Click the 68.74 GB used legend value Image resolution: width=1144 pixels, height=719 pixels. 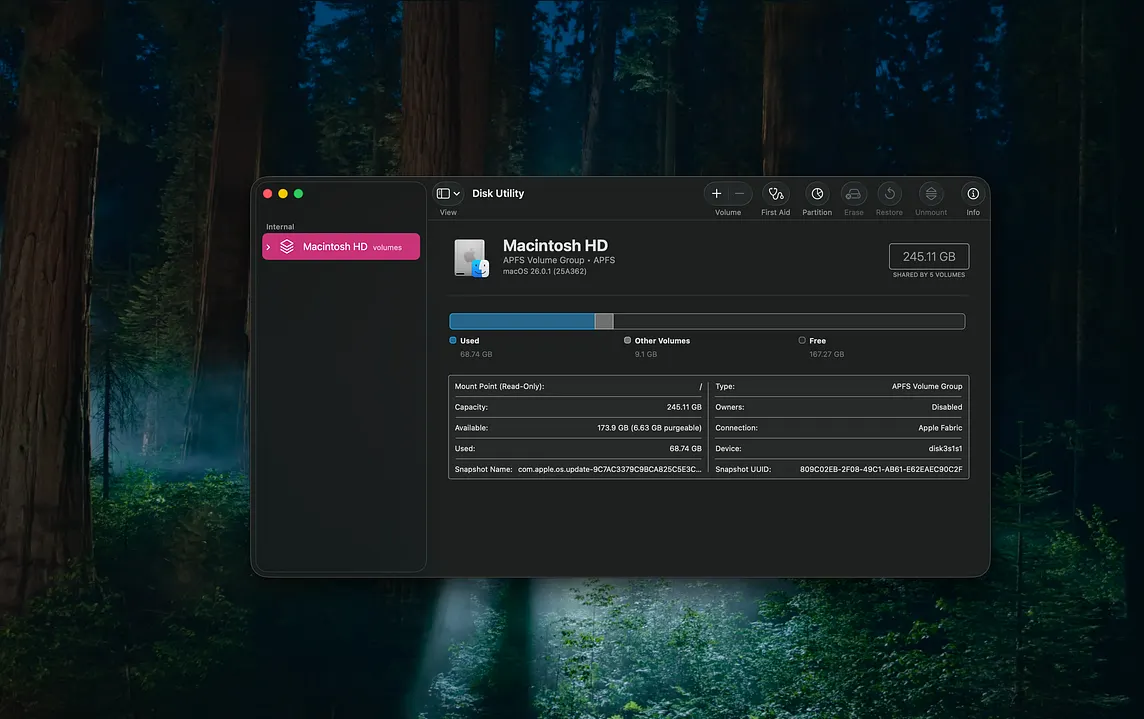click(476, 354)
